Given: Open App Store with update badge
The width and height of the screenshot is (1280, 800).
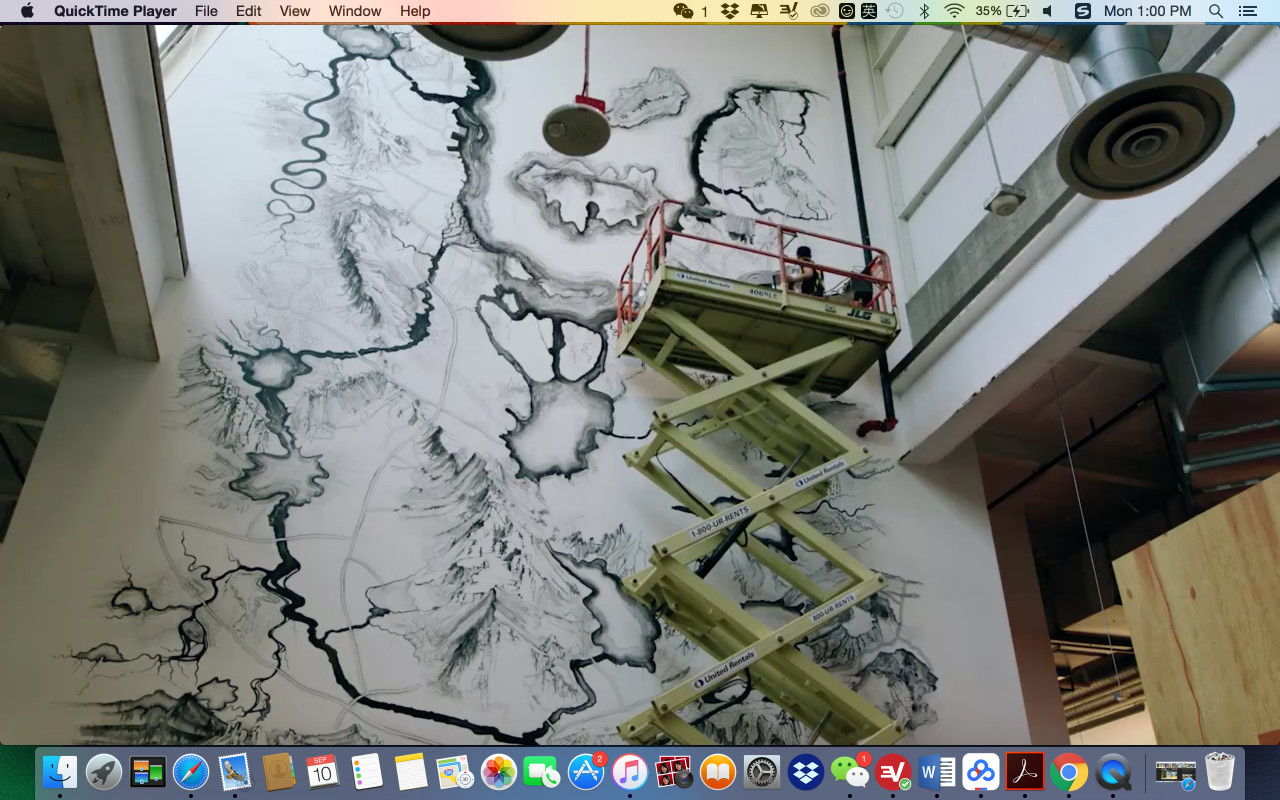Looking at the screenshot, I should point(586,772).
